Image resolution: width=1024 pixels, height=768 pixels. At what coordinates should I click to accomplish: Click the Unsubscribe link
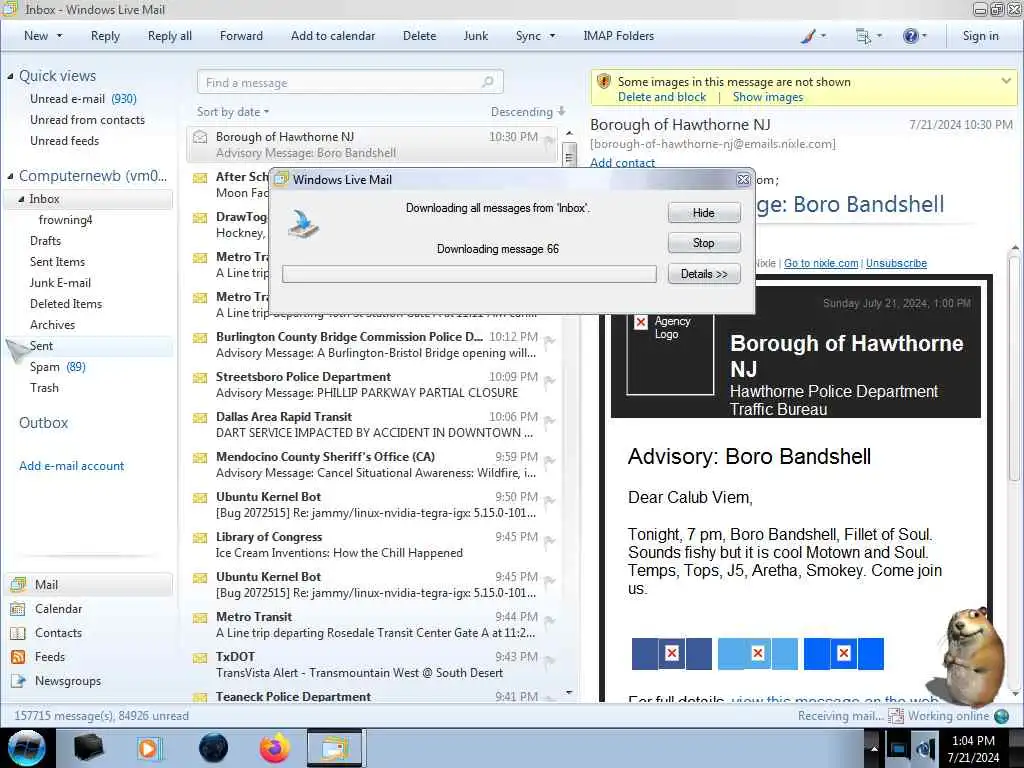tap(896, 263)
